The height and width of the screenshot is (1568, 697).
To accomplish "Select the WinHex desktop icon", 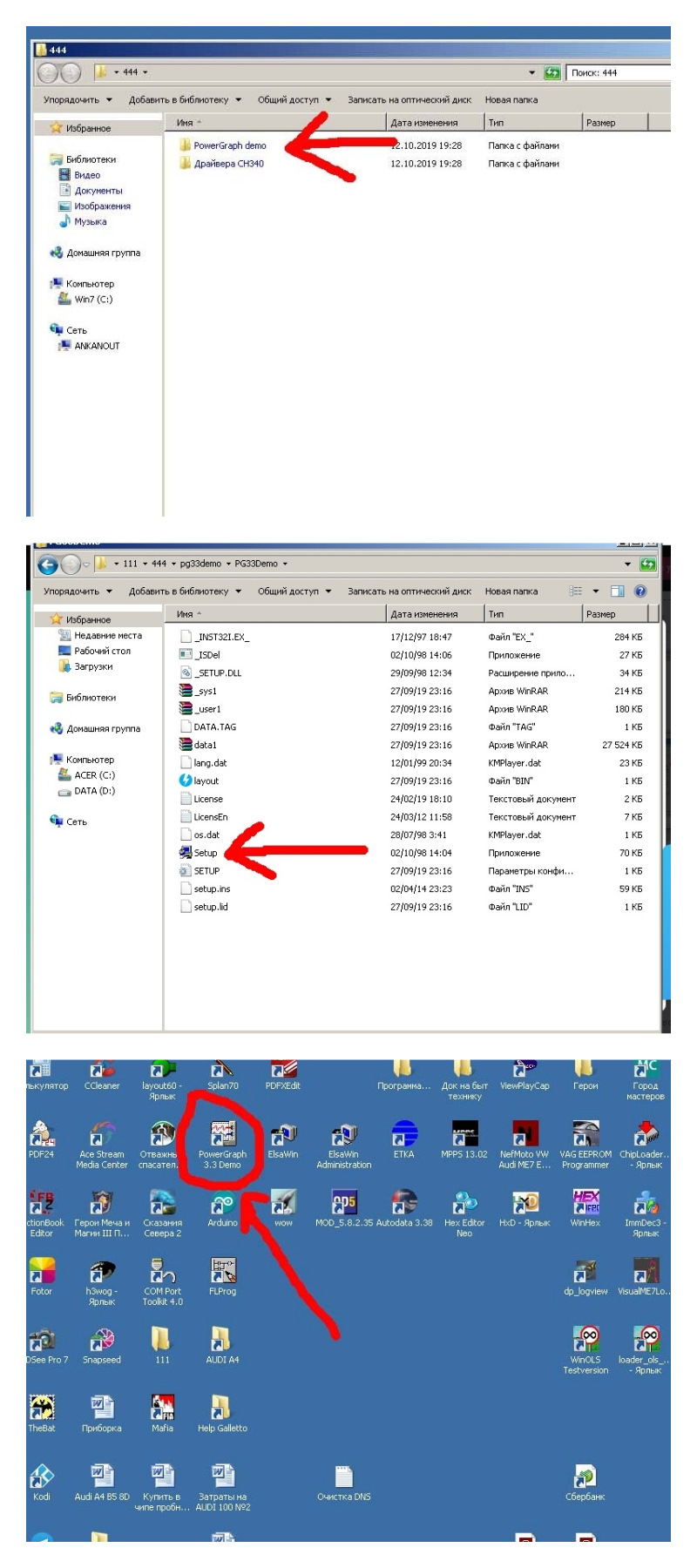I will pyautogui.click(x=585, y=1204).
